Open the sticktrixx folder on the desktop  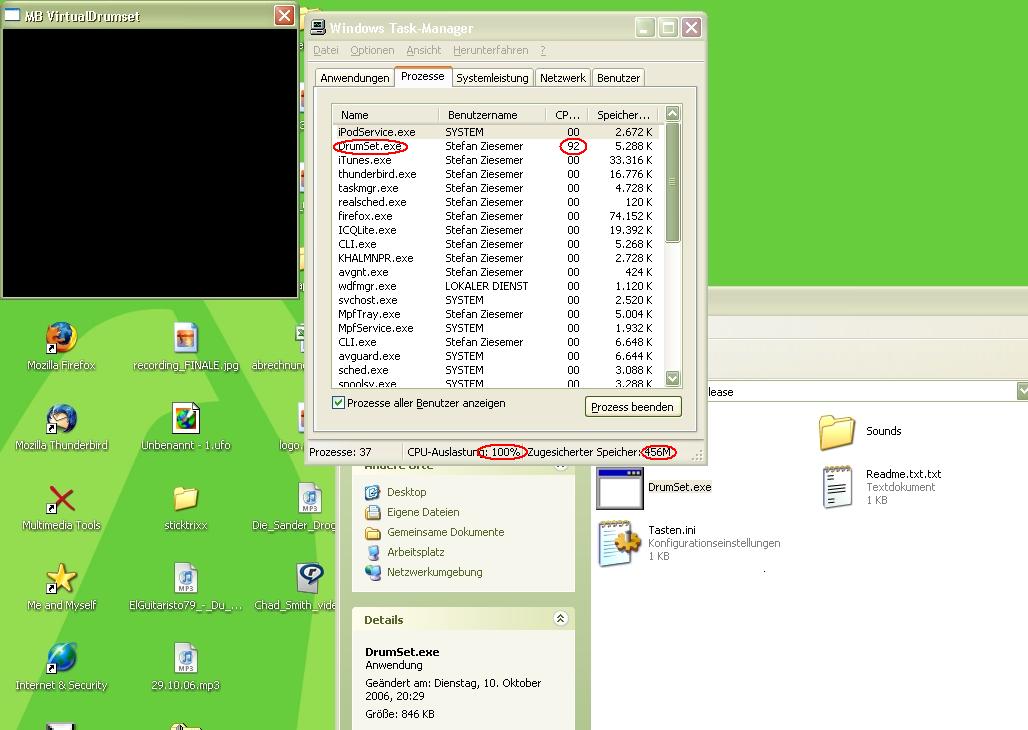pyautogui.click(x=185, y=500)
